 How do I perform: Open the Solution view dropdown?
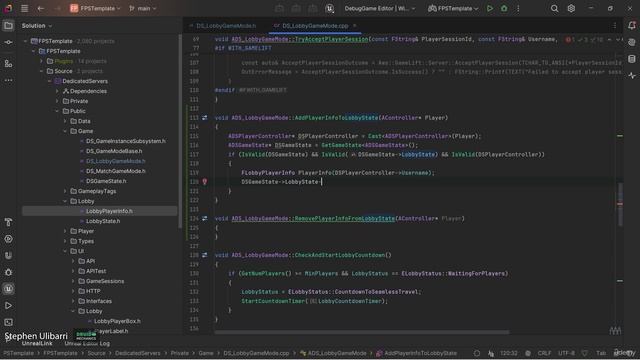click(37, 26)
